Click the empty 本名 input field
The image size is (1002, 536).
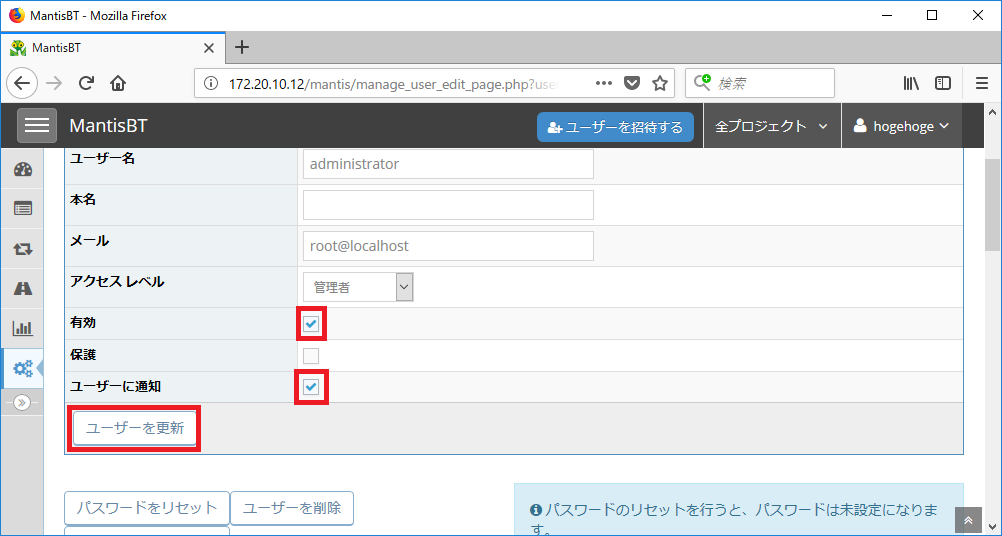tap(448, 204)
